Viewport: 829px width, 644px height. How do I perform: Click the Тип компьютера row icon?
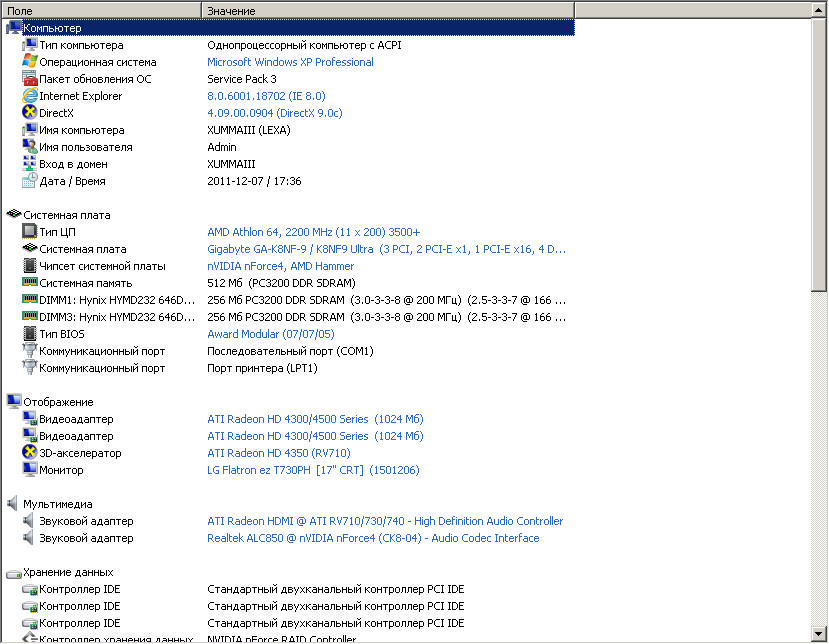30,45
